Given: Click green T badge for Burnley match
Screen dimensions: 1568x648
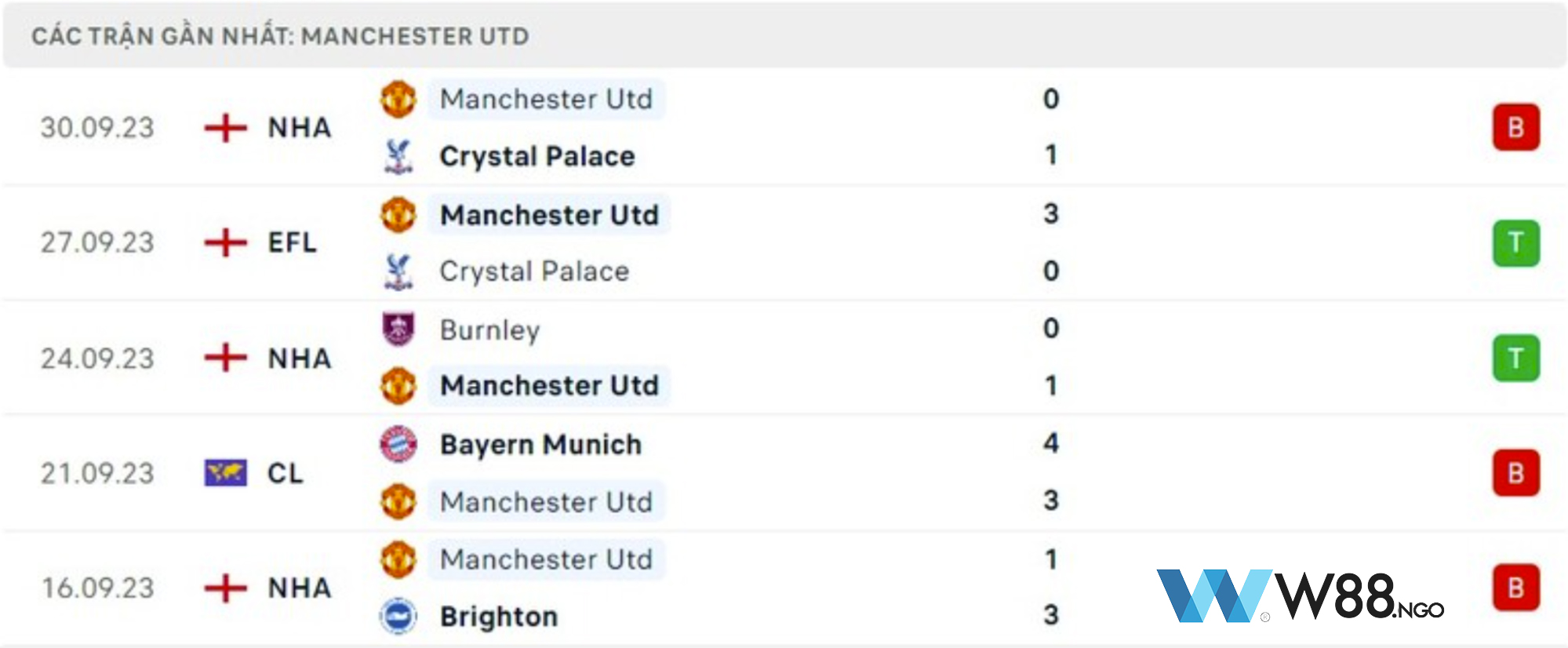Looking at the screenshot, I should (1515, 359).
